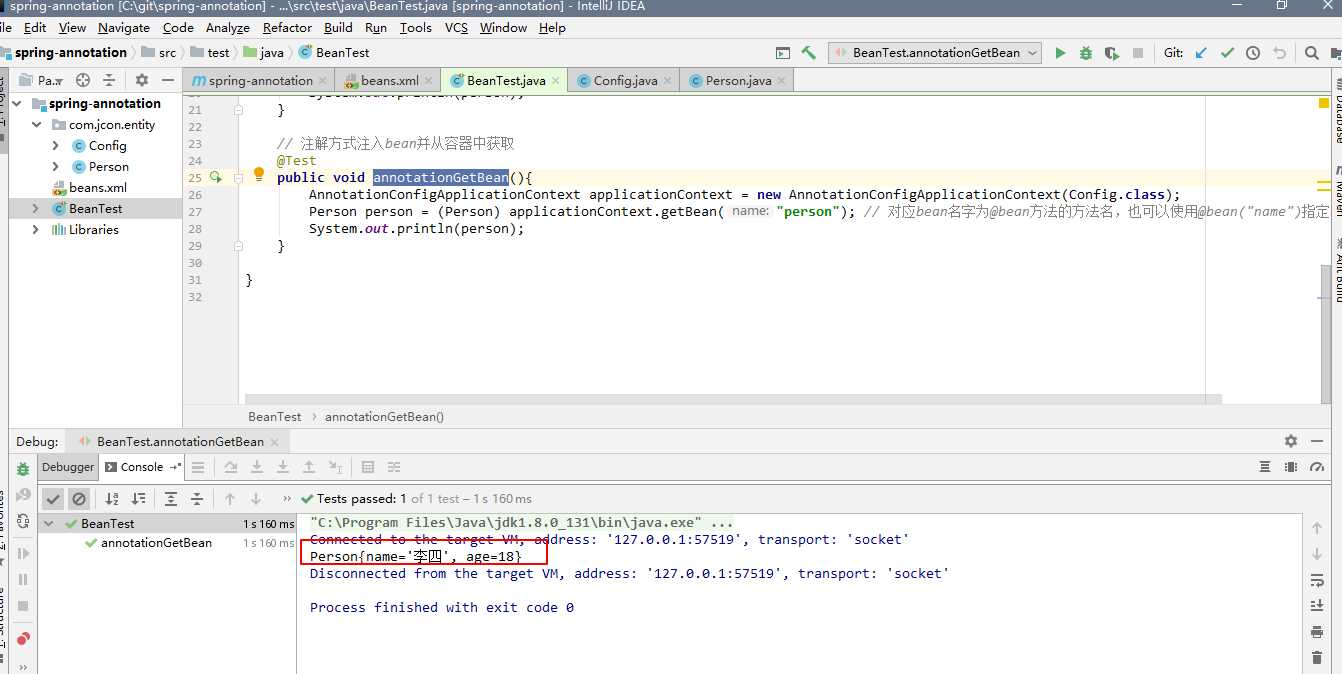Show Git history clock icon

click(x=1252, y=53)
